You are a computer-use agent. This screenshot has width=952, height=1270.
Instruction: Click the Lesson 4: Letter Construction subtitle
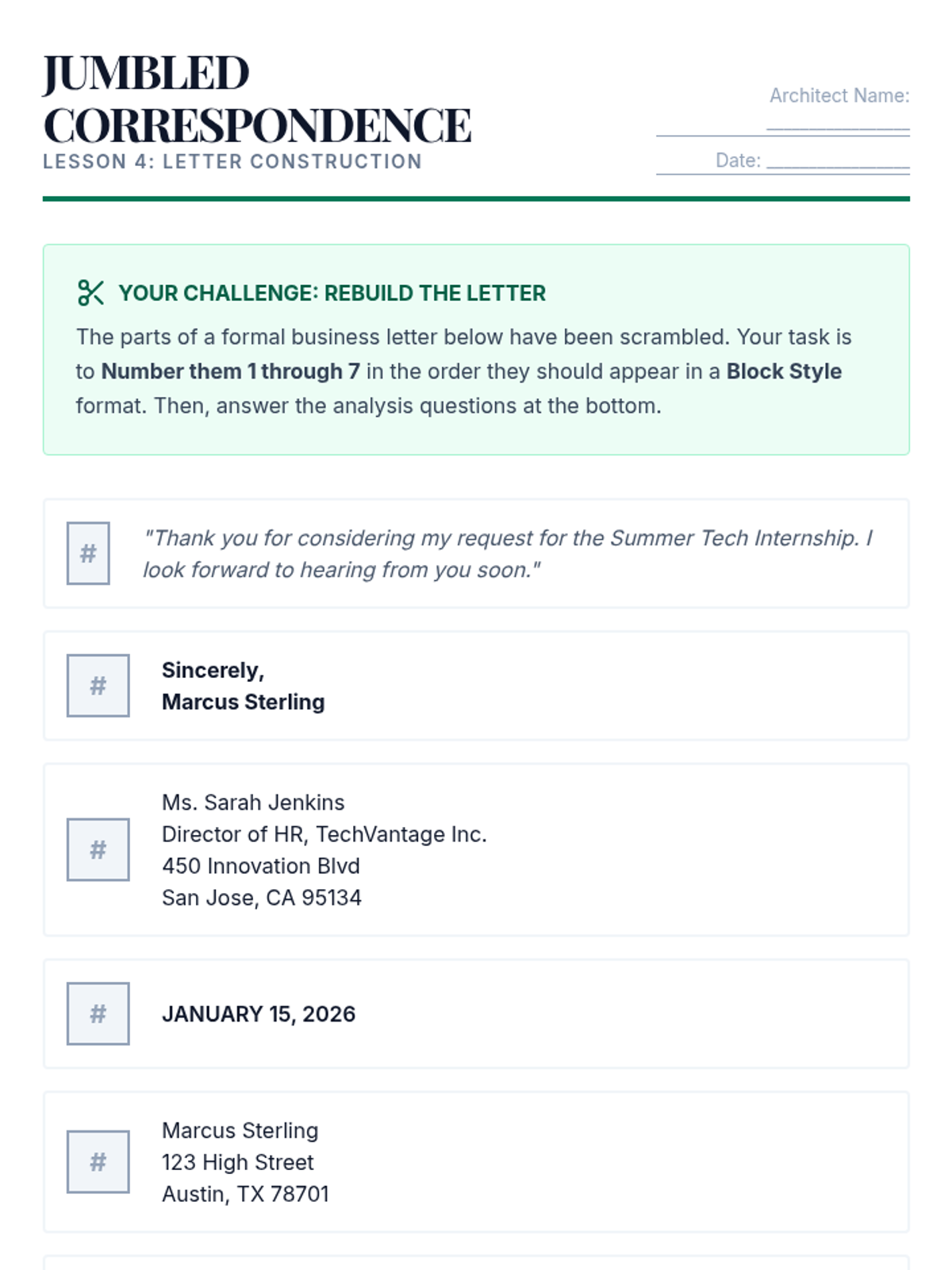coord(232,162)
